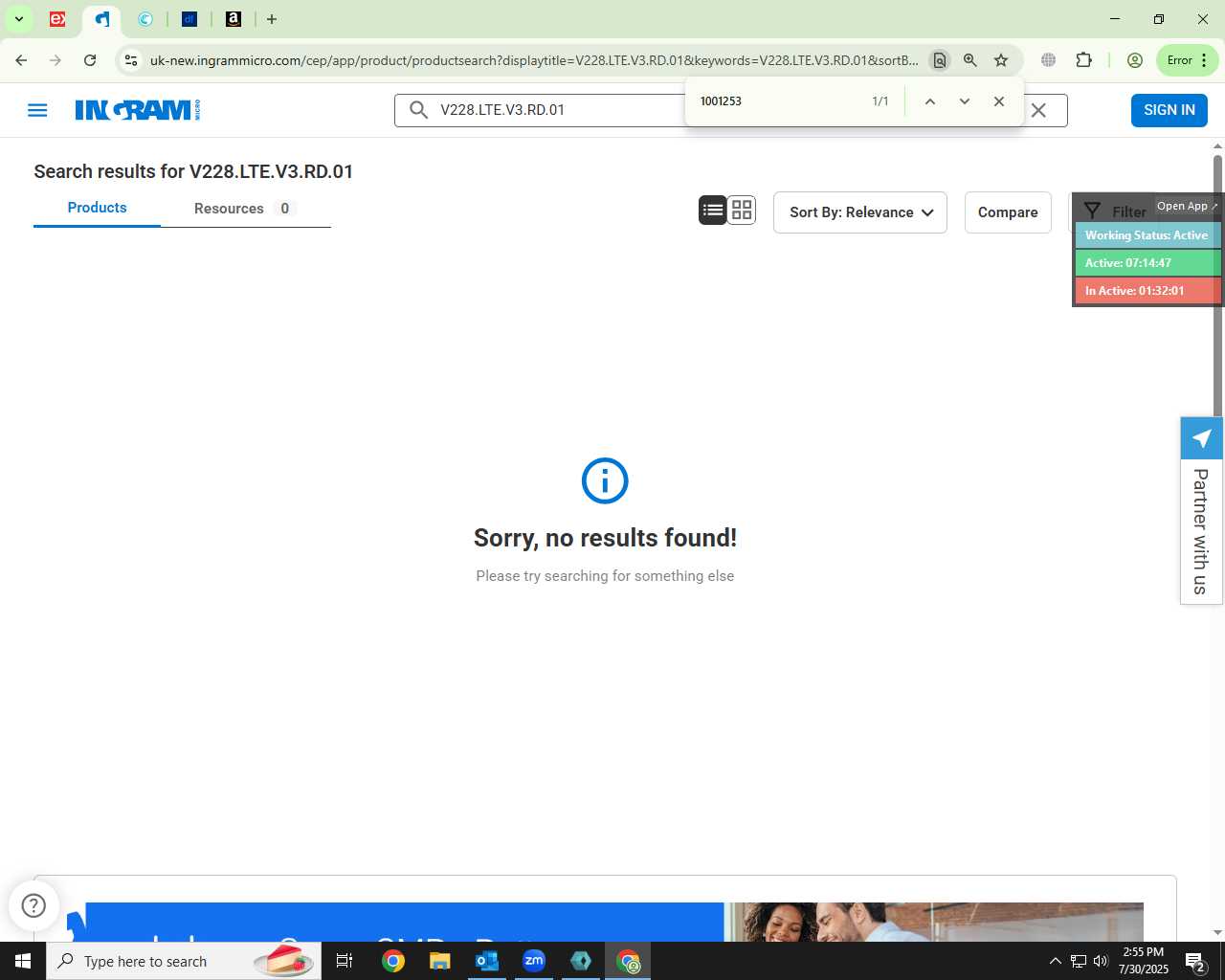
Task: Open the Chrome profile icon
Action: point(1135,60)
